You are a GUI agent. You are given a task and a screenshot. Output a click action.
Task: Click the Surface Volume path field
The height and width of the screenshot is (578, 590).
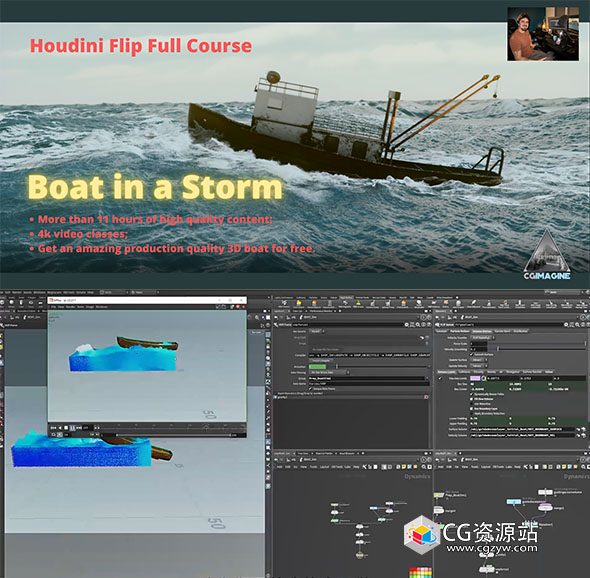[x=522, y=429]
